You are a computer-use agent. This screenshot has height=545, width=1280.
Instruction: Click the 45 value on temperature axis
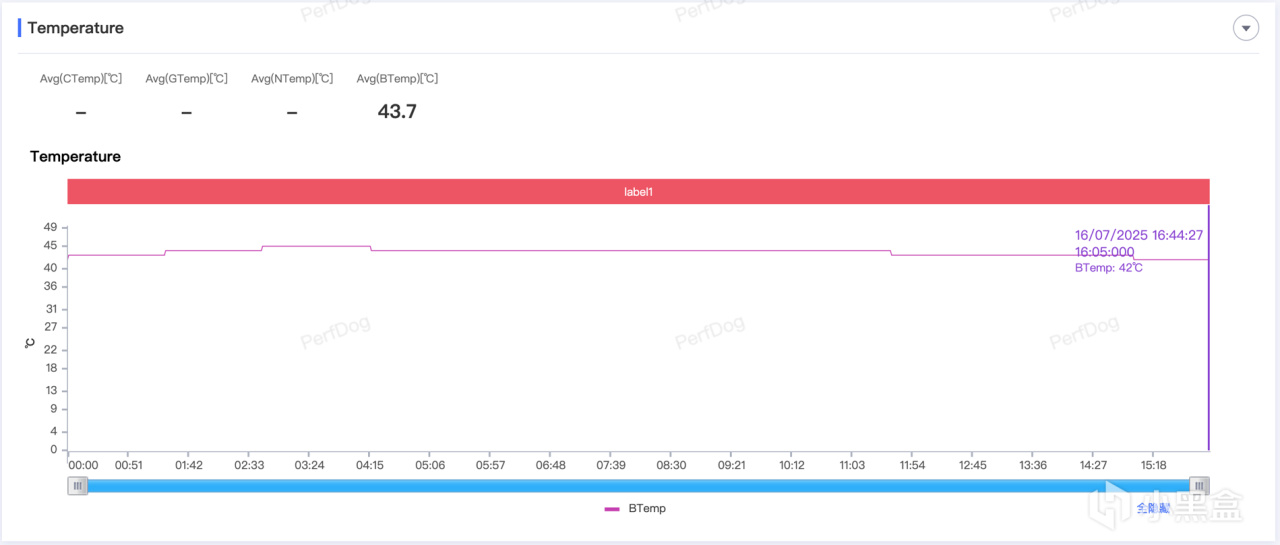point(50,246)
